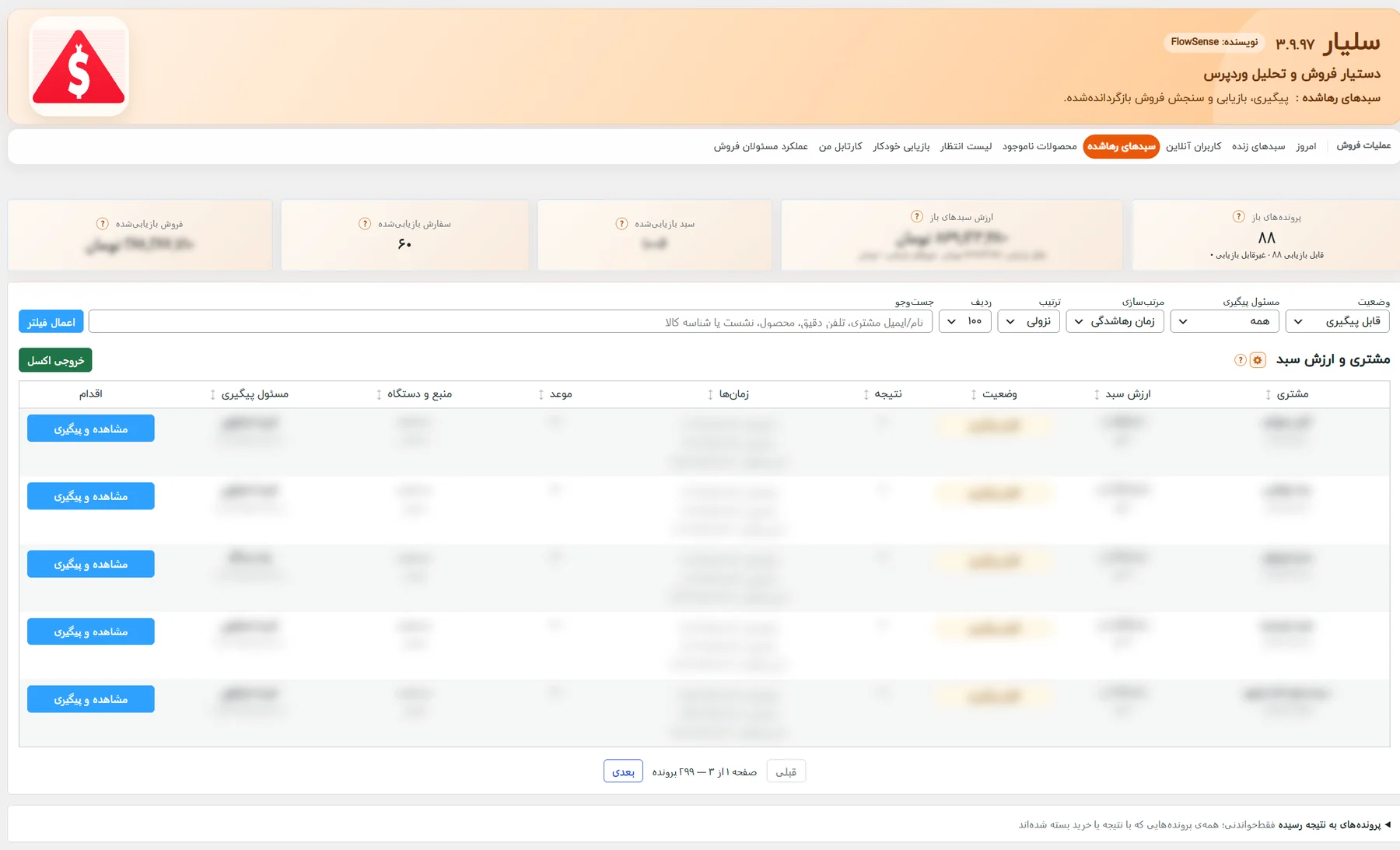This screenshot has width=1400, height=850.
Task: Open ترتیب dropdown showing نزولی
Action: pyautogui.click(x=1028, y=321)
